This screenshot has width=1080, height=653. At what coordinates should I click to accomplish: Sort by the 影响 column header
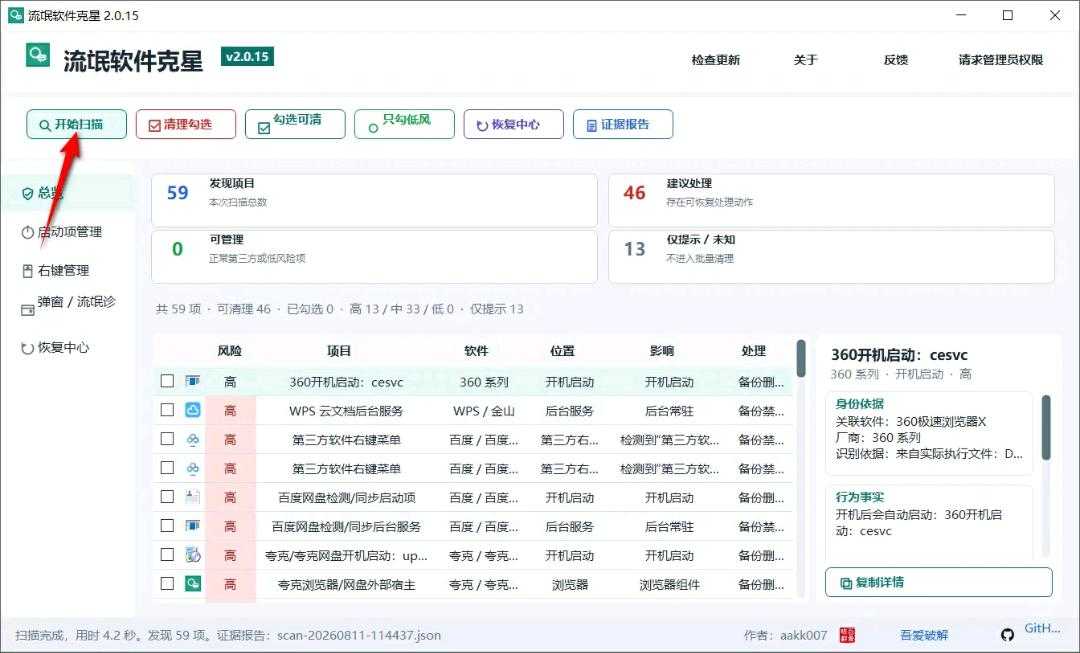click(x=661, y=351)
